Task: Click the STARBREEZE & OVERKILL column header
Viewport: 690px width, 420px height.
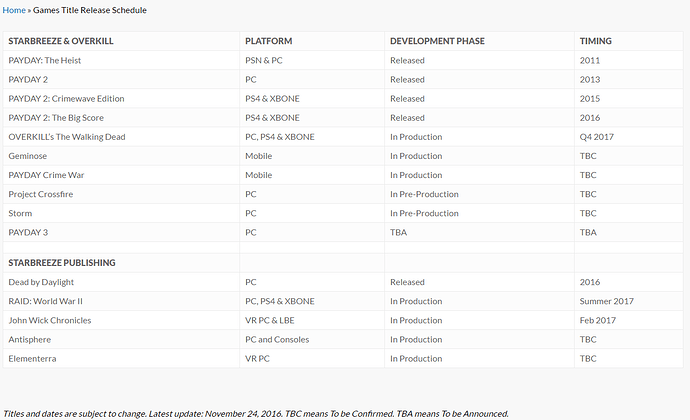Action: pos(61,41)
